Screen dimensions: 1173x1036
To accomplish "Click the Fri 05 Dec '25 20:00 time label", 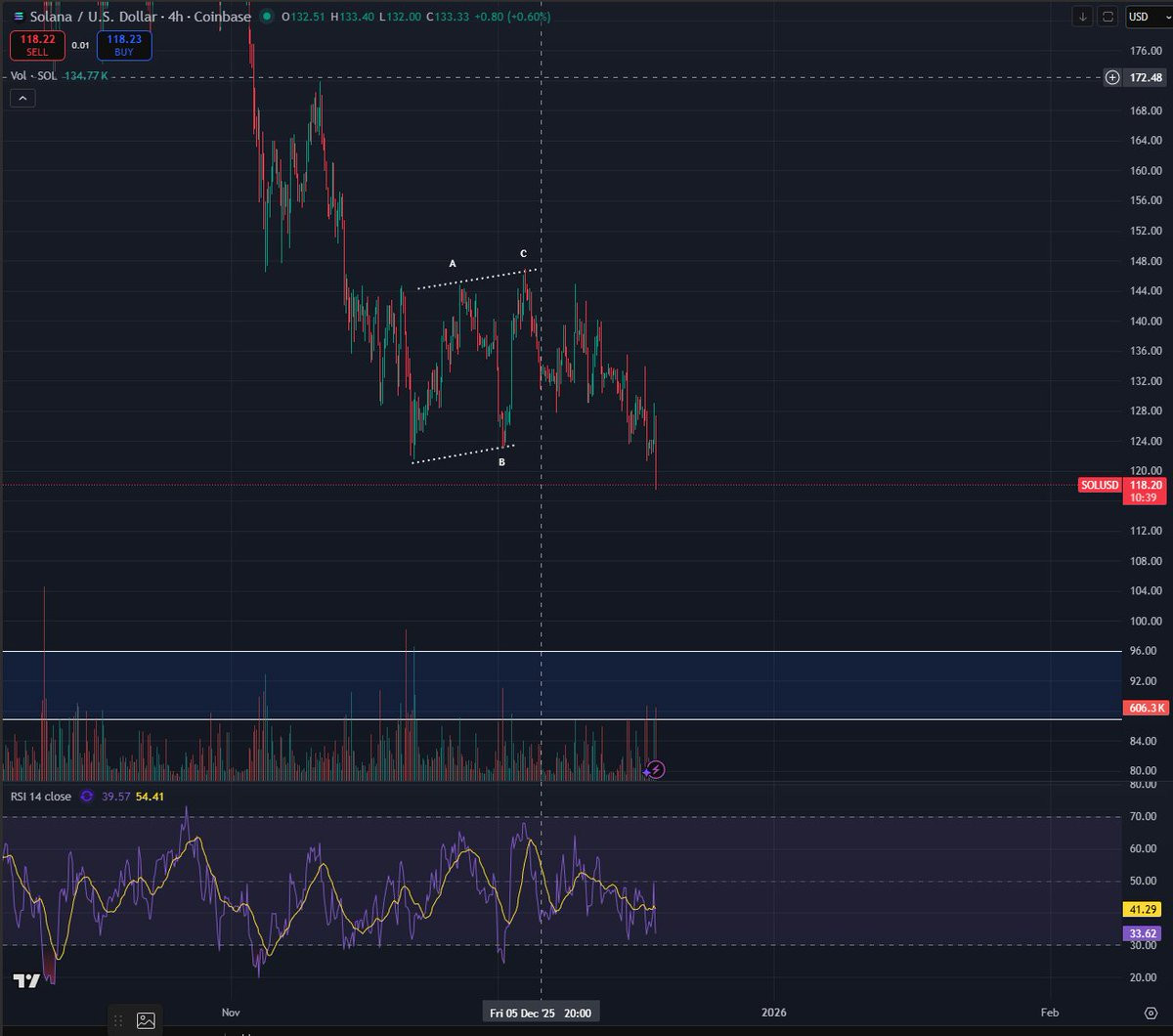I will point(541,1013).
